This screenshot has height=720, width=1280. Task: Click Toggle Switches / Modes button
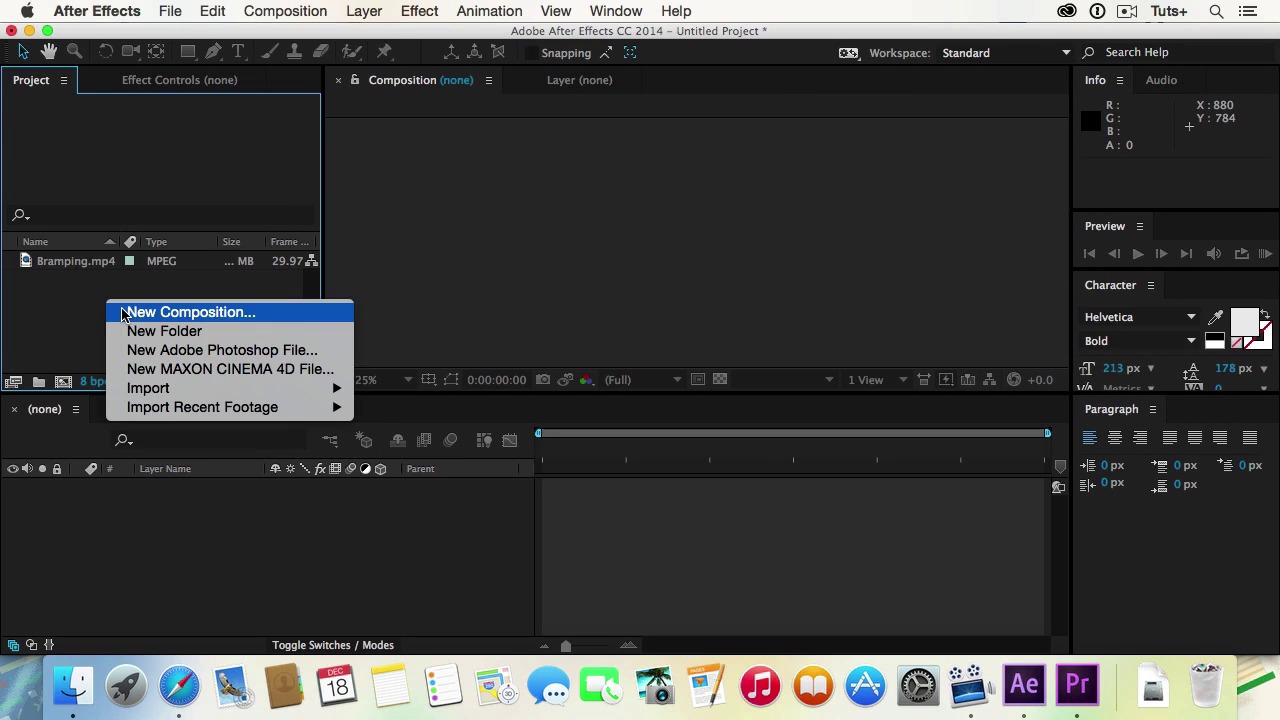[x=333, y=645]
